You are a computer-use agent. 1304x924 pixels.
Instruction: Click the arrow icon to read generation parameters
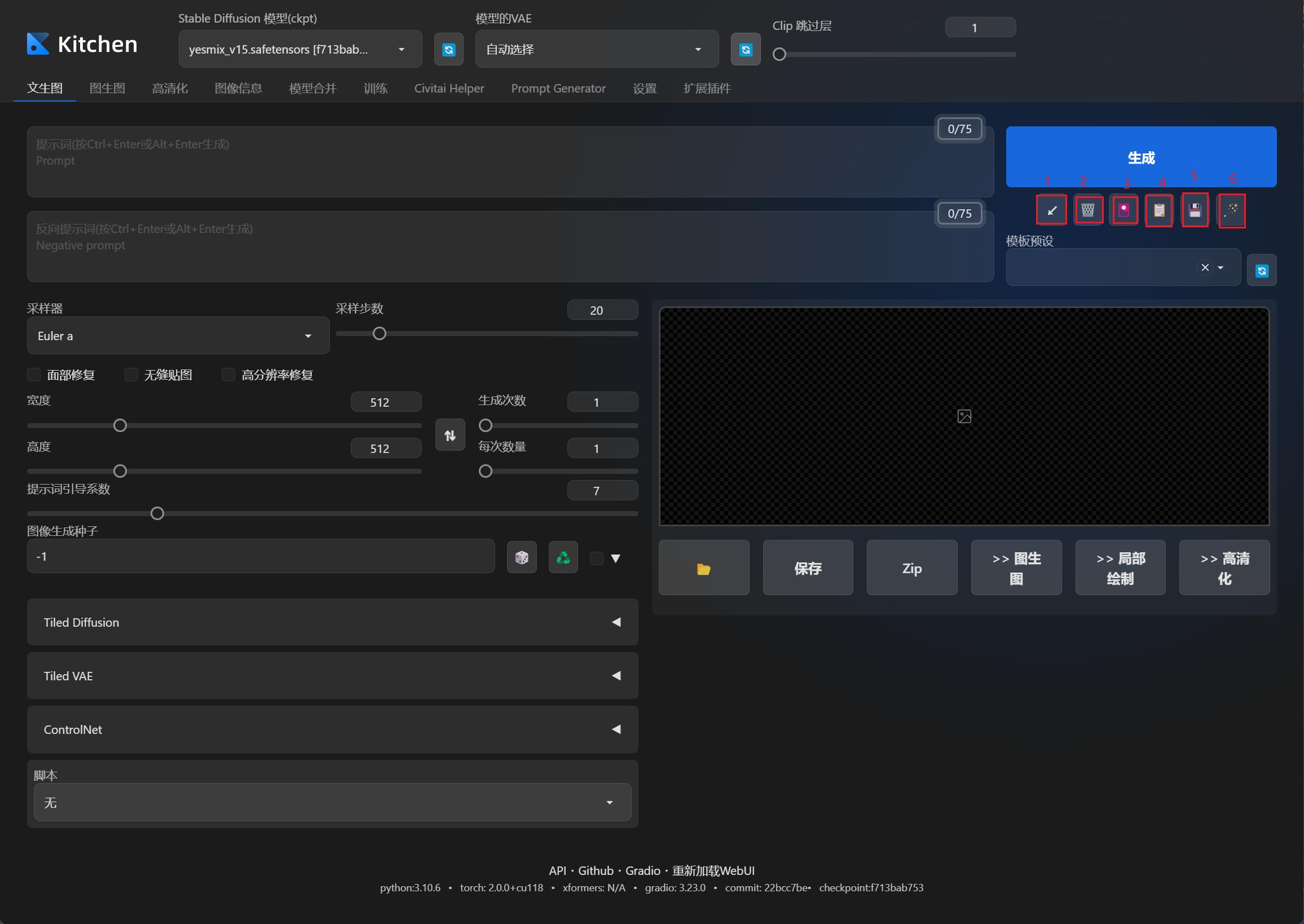pos(1051,210)
